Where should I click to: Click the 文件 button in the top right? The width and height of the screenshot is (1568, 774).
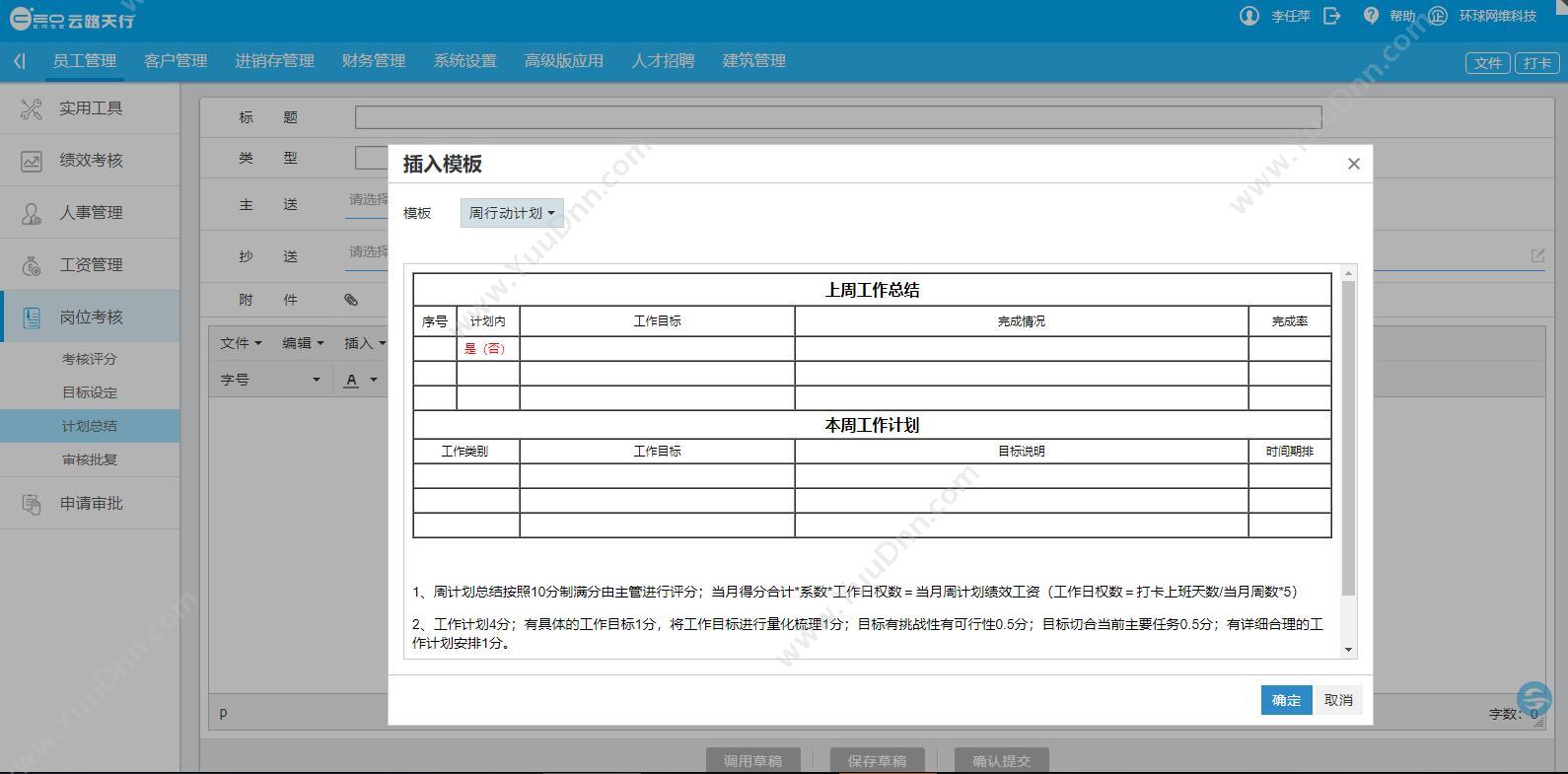point(1488,63)
